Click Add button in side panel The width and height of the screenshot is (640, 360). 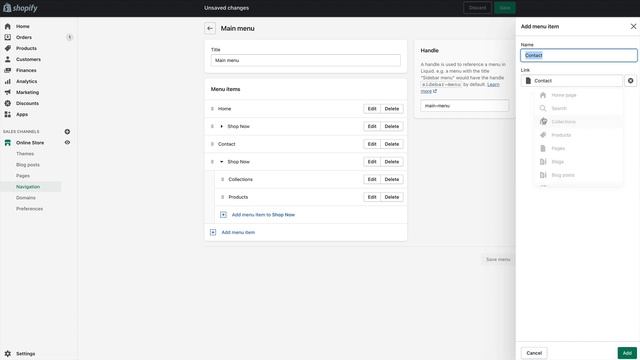(x=627, y=353)
